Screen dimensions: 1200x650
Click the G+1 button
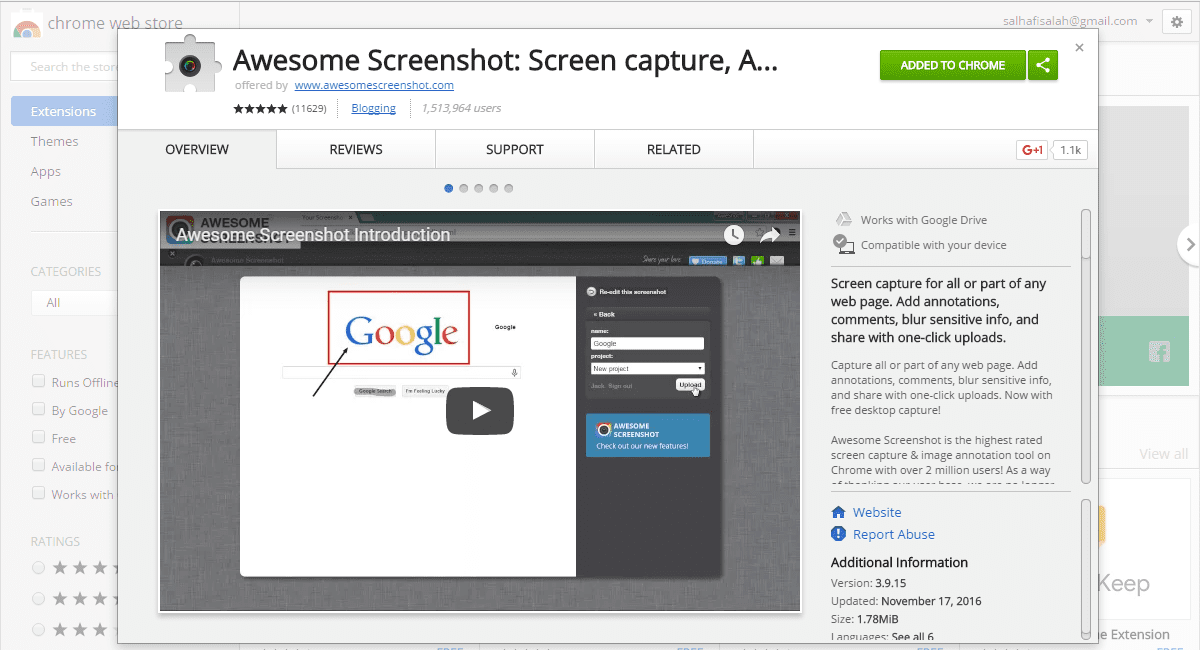(x=1032, y=150)
